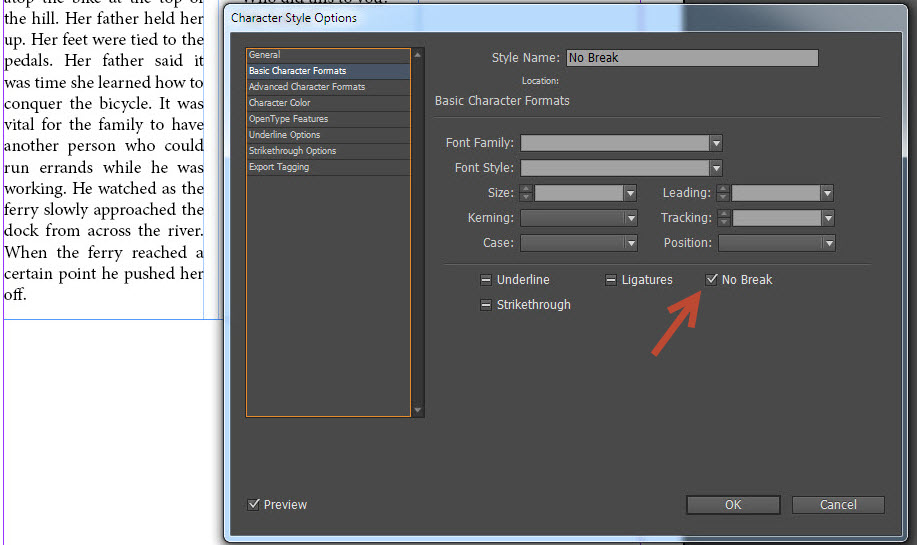917x545 pixels.
Task: Open Strikethrough Options category
Action: (328, 151)
